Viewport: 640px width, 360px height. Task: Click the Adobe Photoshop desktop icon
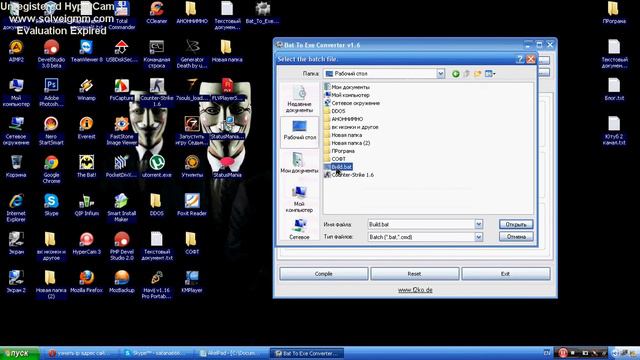pyautogui.click(x=51, y=93)
